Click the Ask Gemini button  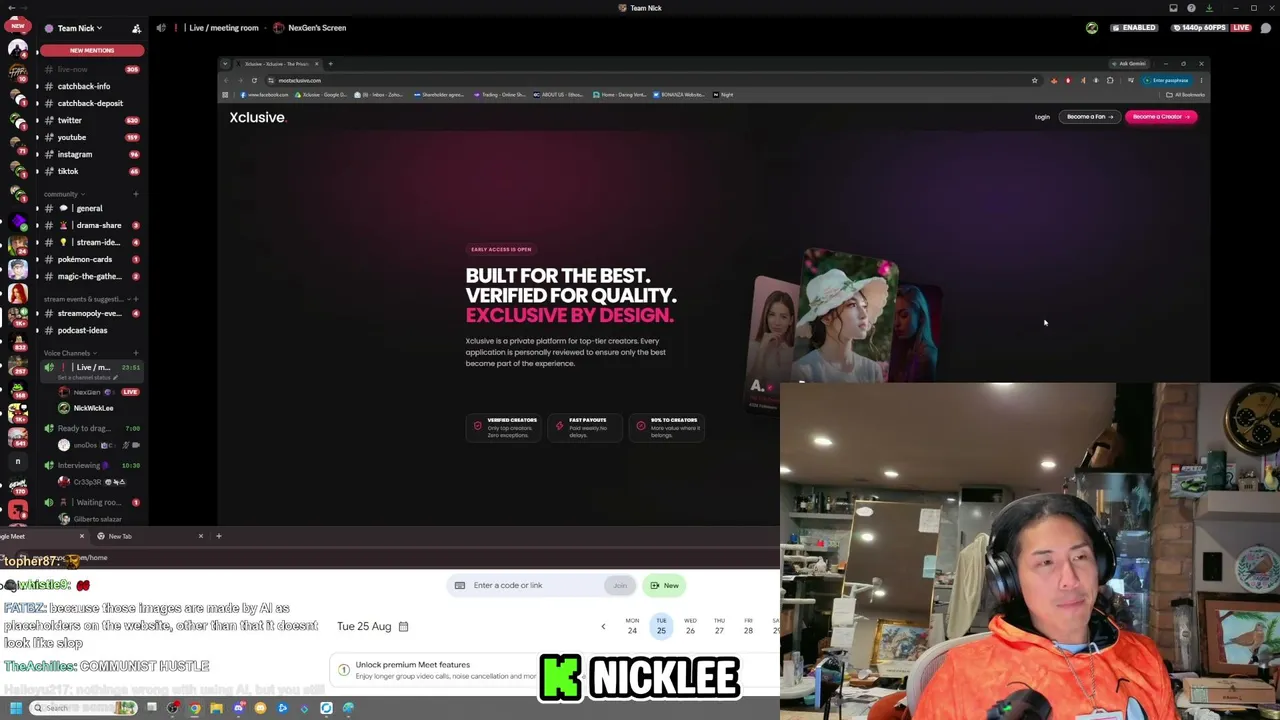[x=1129, y=64]
